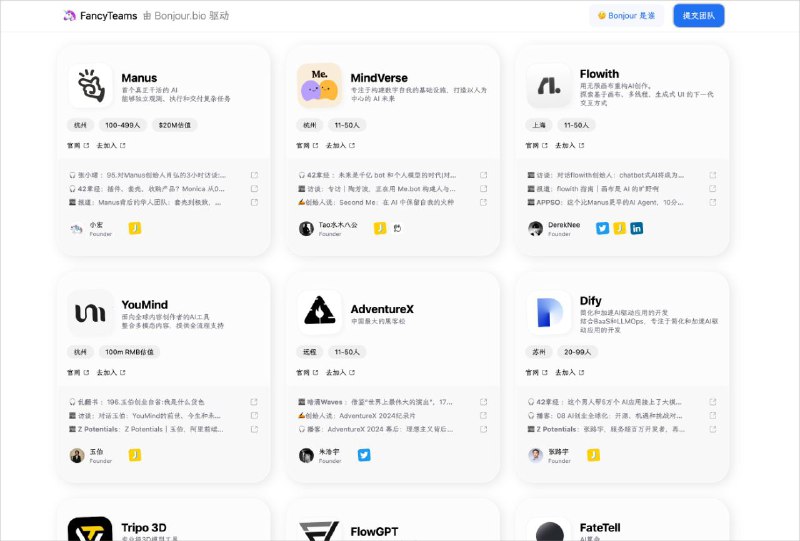
Task: Open Flowith 去加入 link
Action: [569, 145]
